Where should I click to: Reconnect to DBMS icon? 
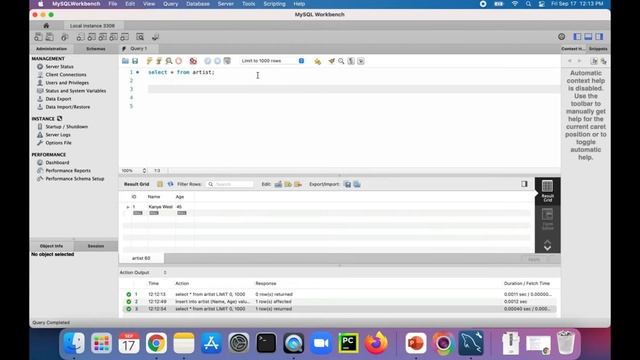[x=155, y=37]
